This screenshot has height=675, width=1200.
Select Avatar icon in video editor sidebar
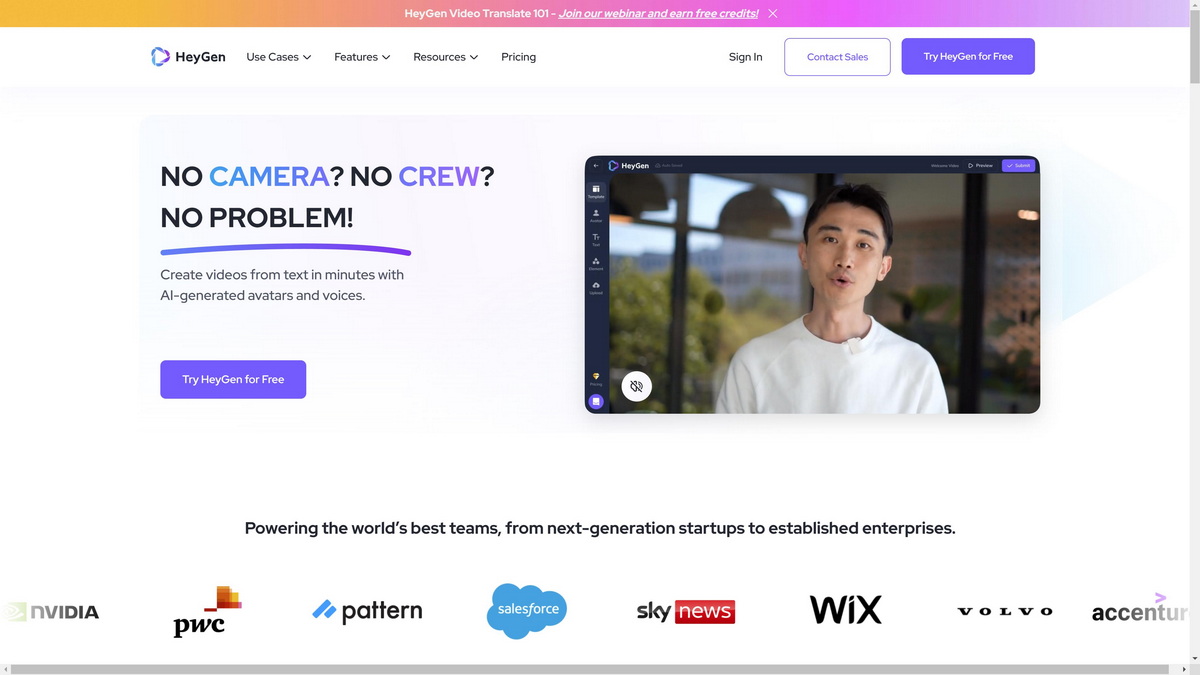pyautogui.click(x=596, y=215)
